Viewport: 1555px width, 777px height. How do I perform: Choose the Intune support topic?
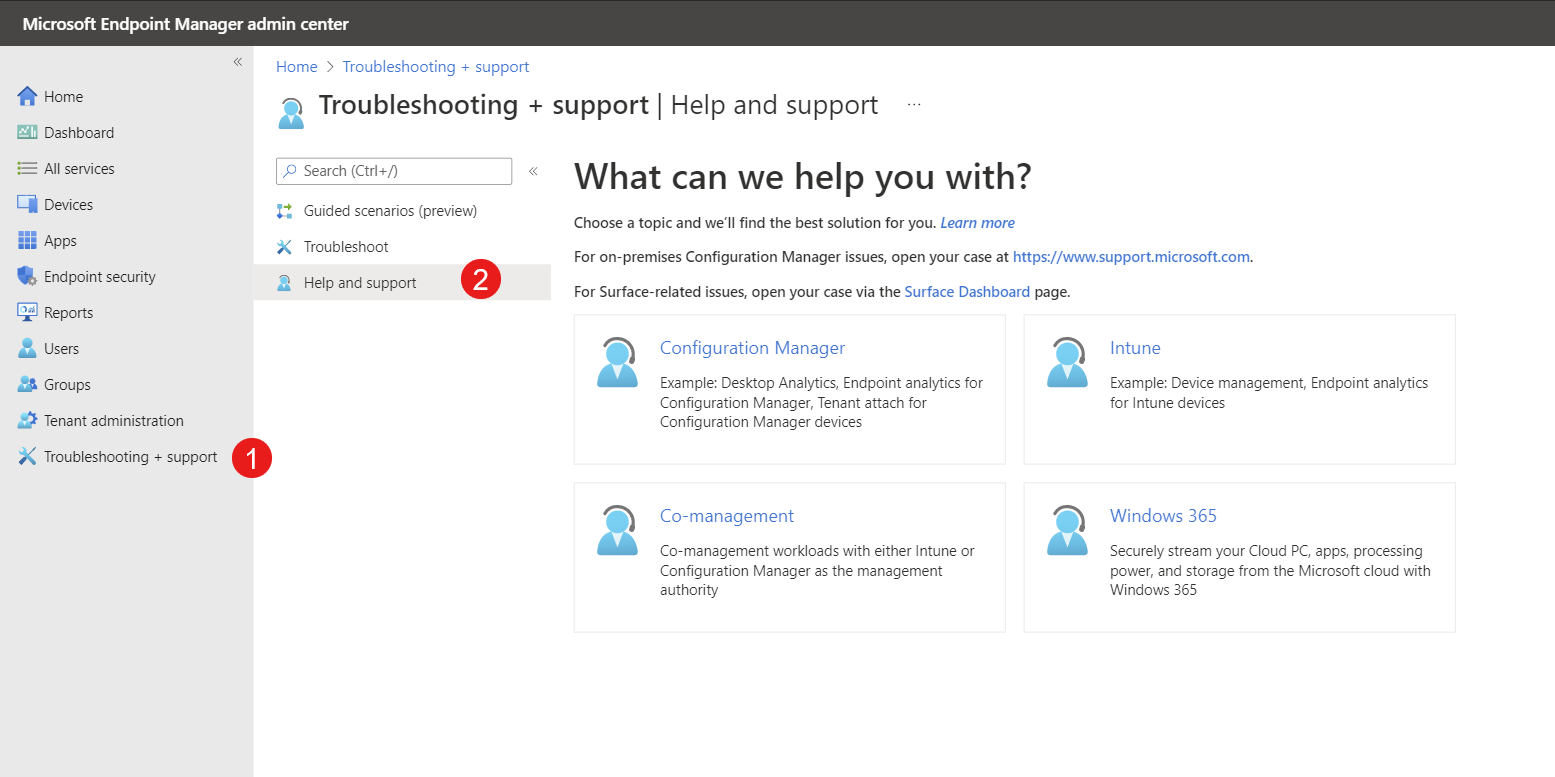point(1135,348)
